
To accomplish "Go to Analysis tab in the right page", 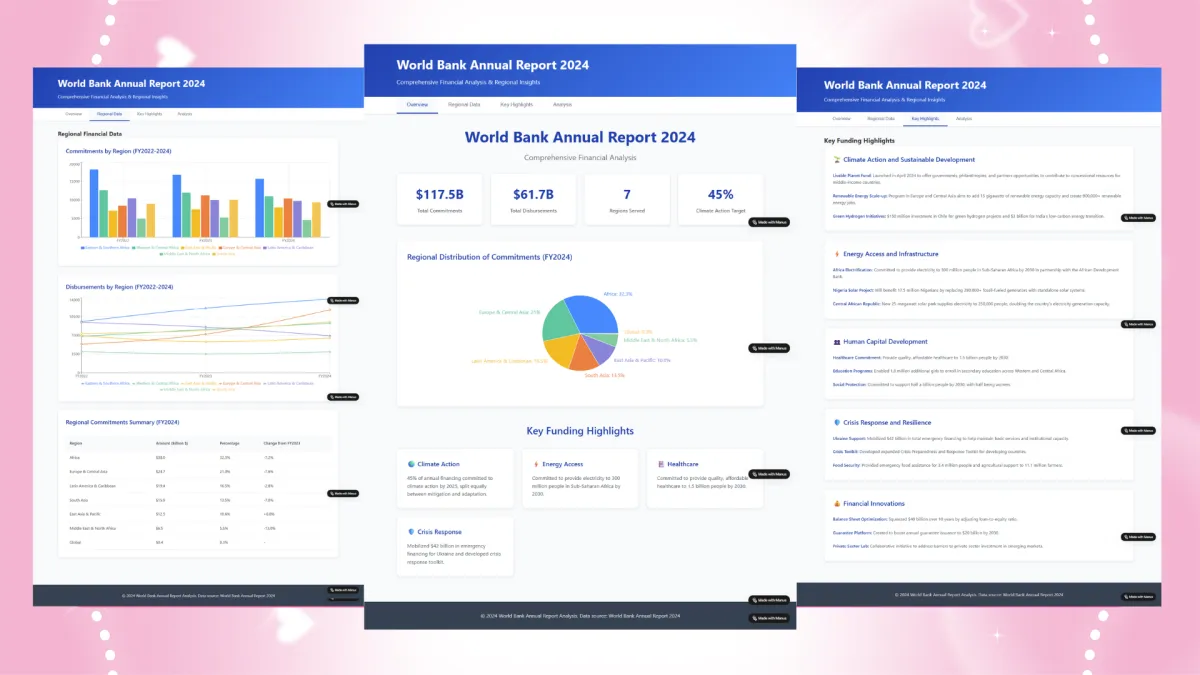I will pos(963,118).
